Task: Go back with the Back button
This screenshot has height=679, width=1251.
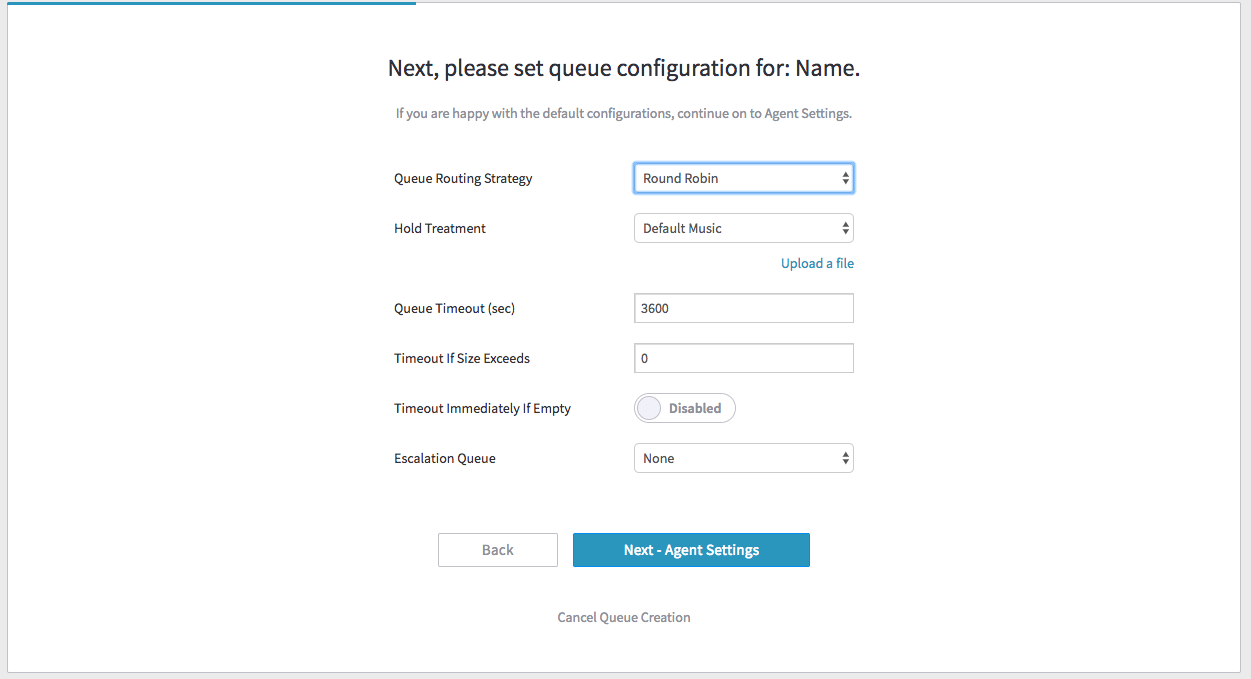Action: [x=498, y=550]
